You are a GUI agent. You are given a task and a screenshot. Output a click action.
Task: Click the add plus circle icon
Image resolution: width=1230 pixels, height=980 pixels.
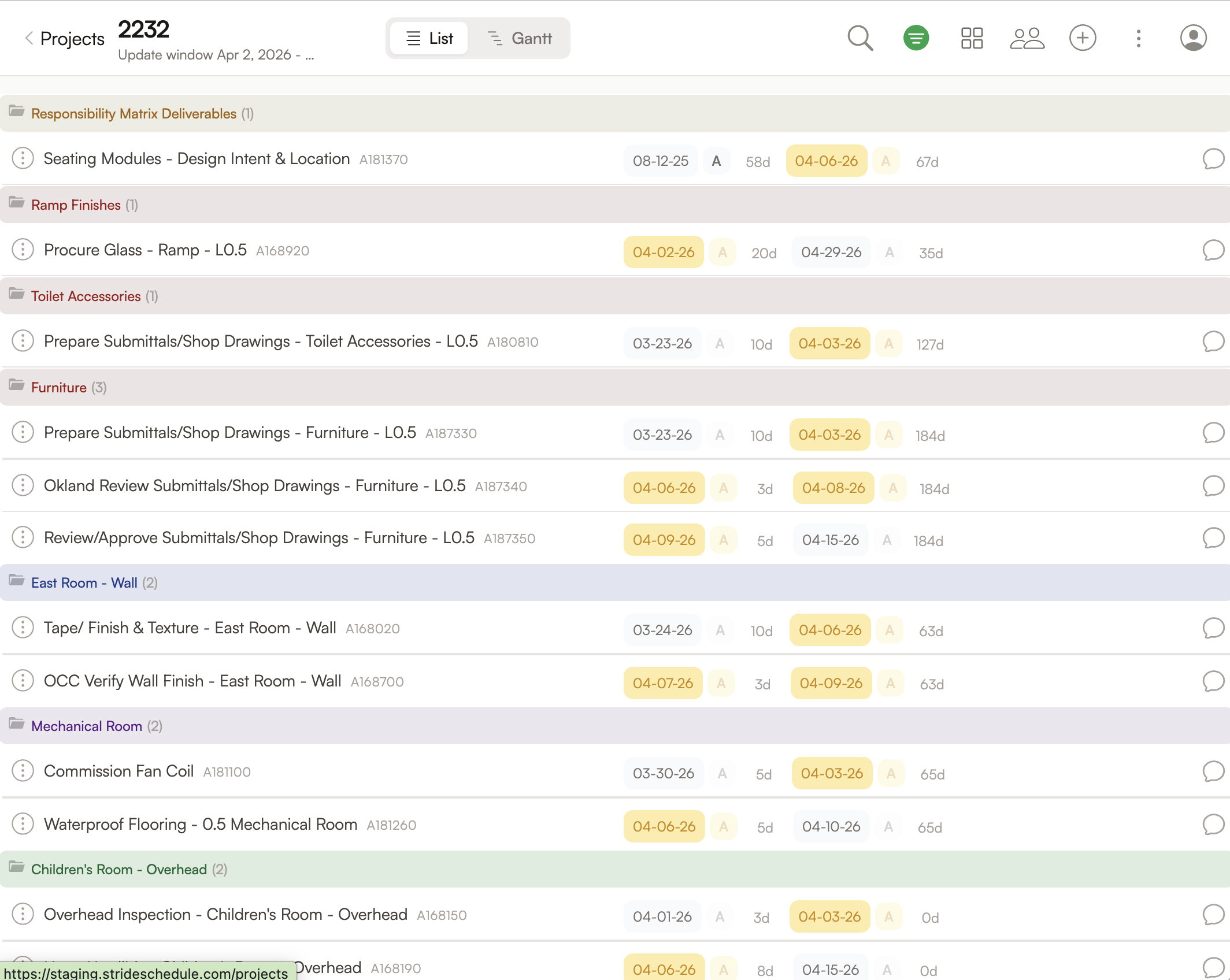[x=1082, y=39]
